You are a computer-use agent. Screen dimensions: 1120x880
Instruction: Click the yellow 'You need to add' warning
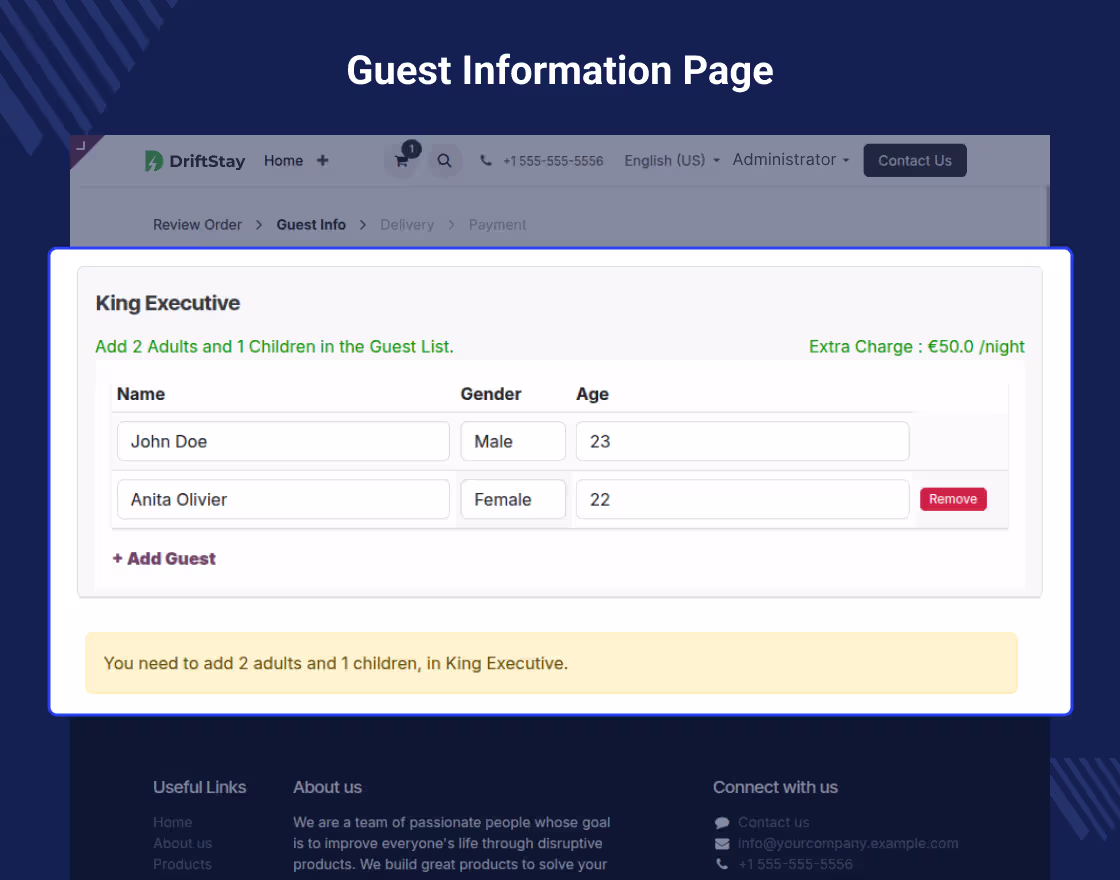(x=551, y=663)
